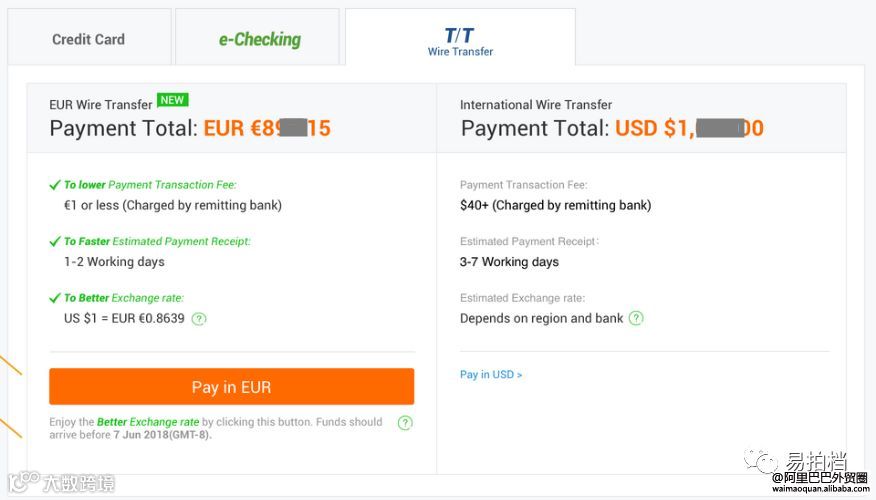Click the logo watermark in the bottom-left corner
876x500 pixels.
tap(60, 483)
